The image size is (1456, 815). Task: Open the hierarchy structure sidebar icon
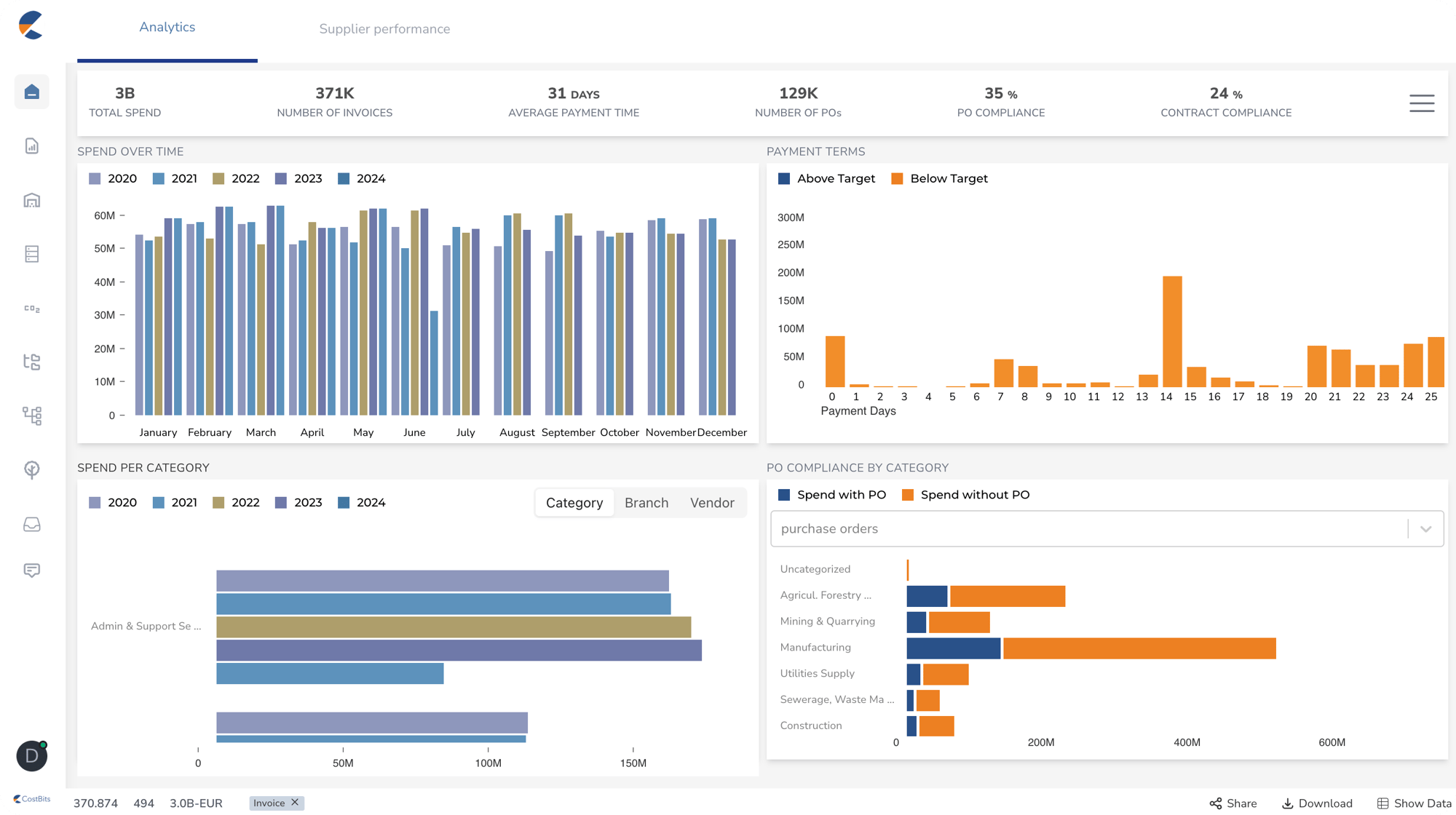32,416
